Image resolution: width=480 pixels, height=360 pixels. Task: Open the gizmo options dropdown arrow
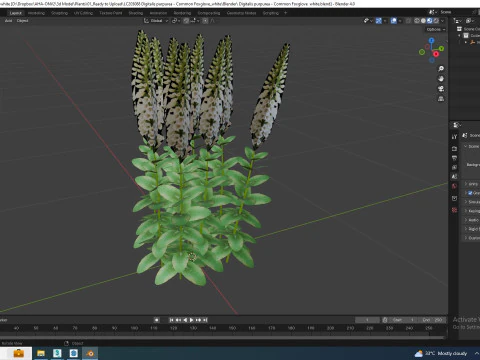(385, 21)
